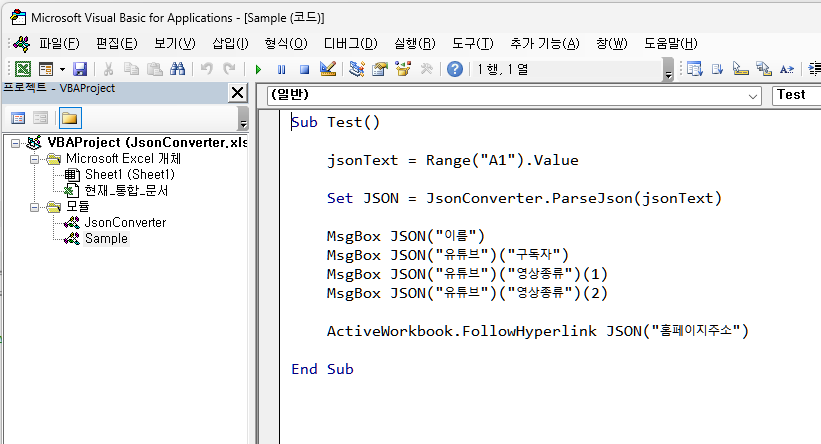Collapse the Microsoft Excel 개체 folder

pyautogui.click(x=34, y=159)
